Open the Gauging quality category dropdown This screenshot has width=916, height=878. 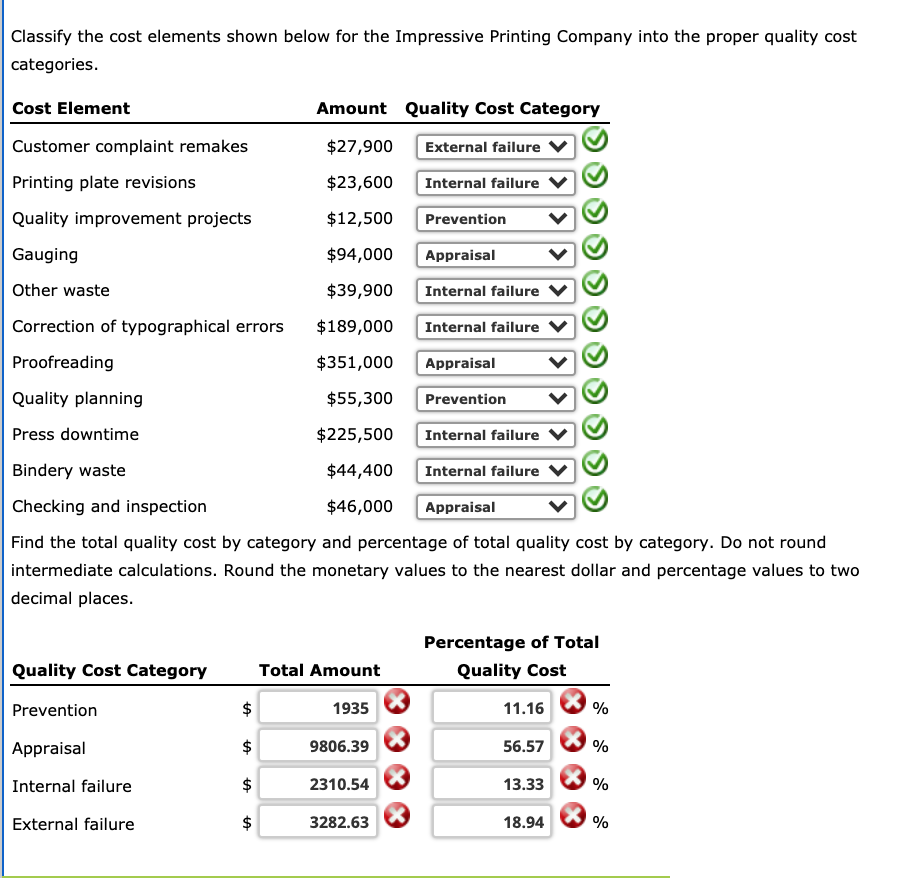[495, 254]
